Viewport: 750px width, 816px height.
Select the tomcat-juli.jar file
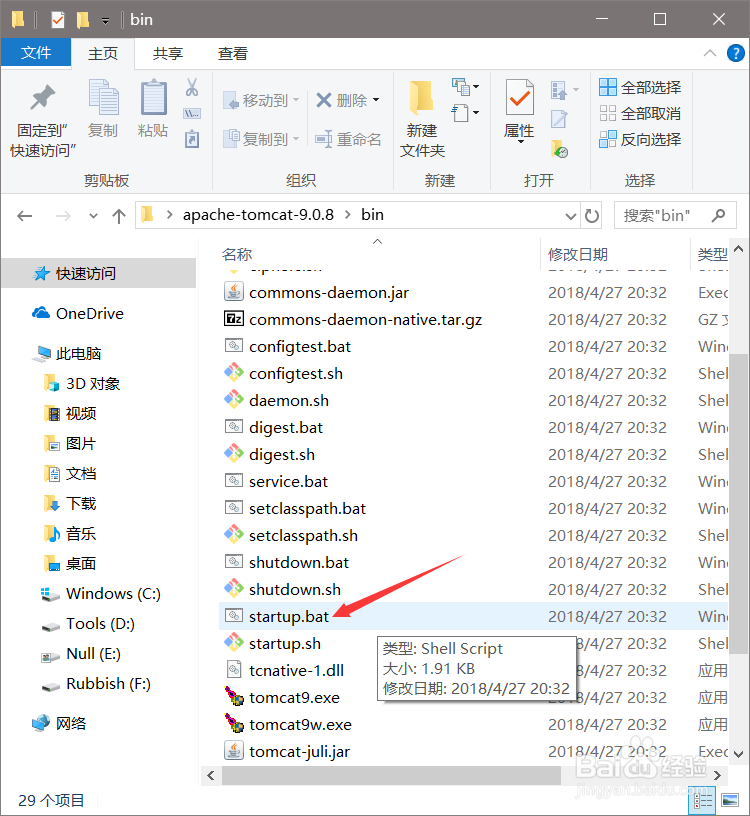tap(299, 751)
